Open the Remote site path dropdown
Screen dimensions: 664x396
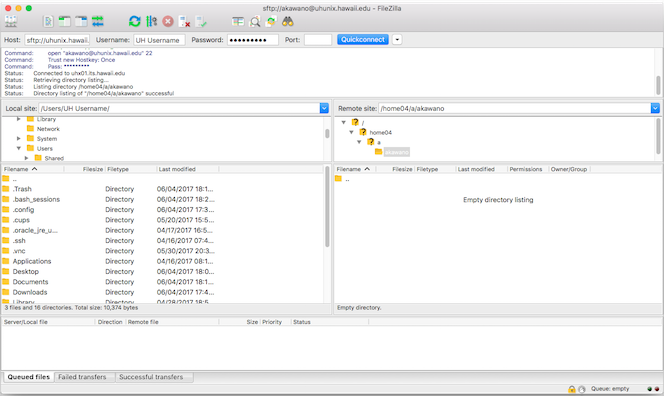click(x=655, y=108)
